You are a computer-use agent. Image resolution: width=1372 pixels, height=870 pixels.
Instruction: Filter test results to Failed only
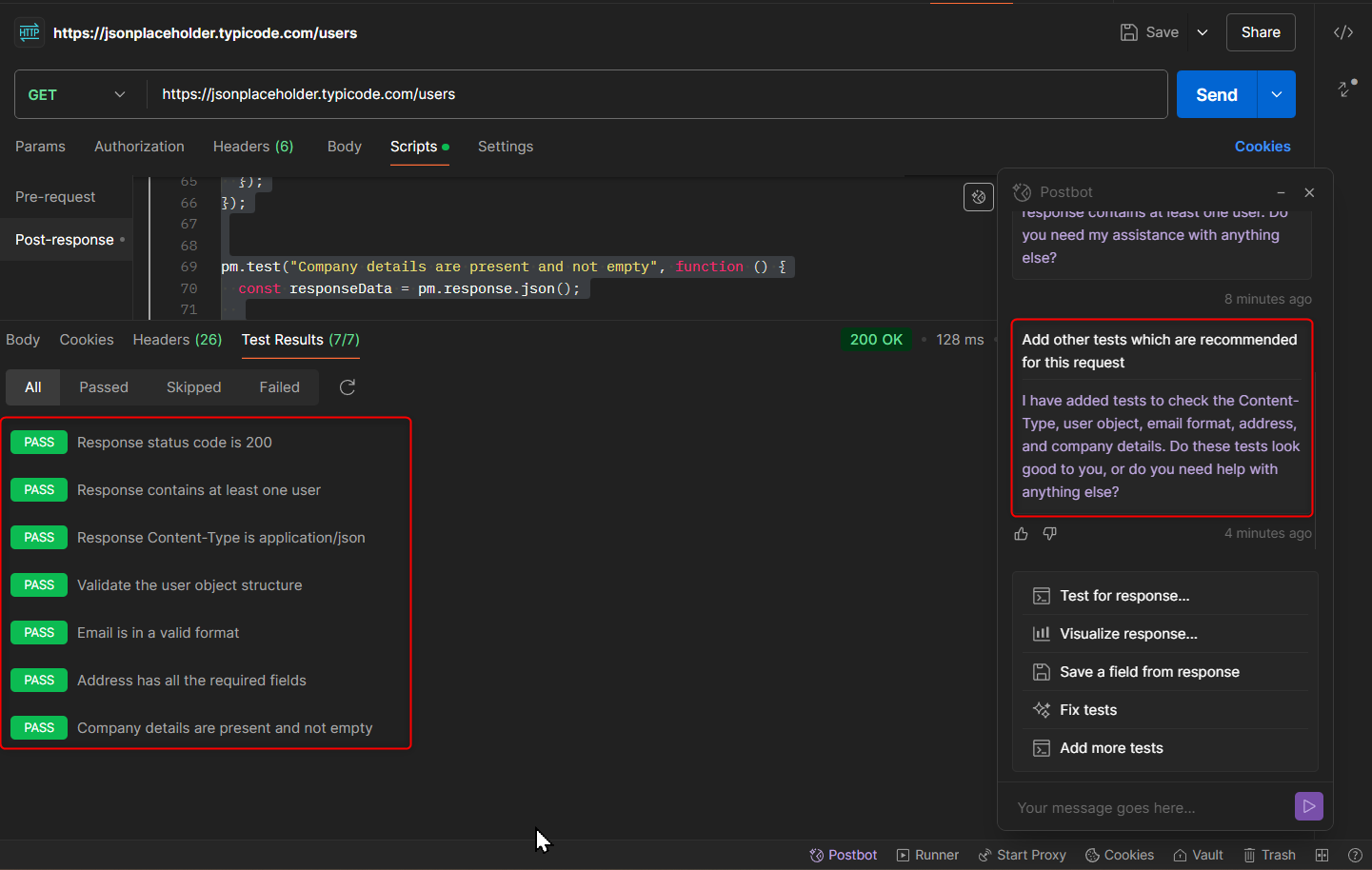pyautogui.click(x=279, y=387)
